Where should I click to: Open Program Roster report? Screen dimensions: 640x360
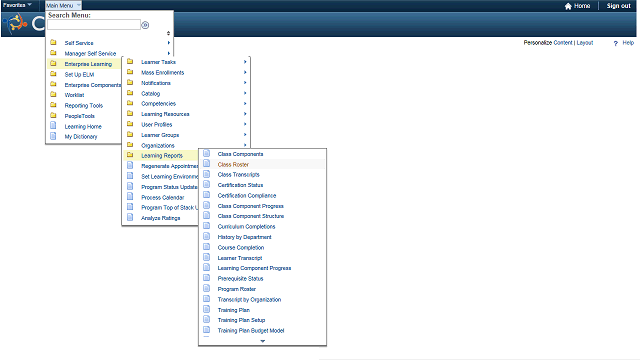237,289
